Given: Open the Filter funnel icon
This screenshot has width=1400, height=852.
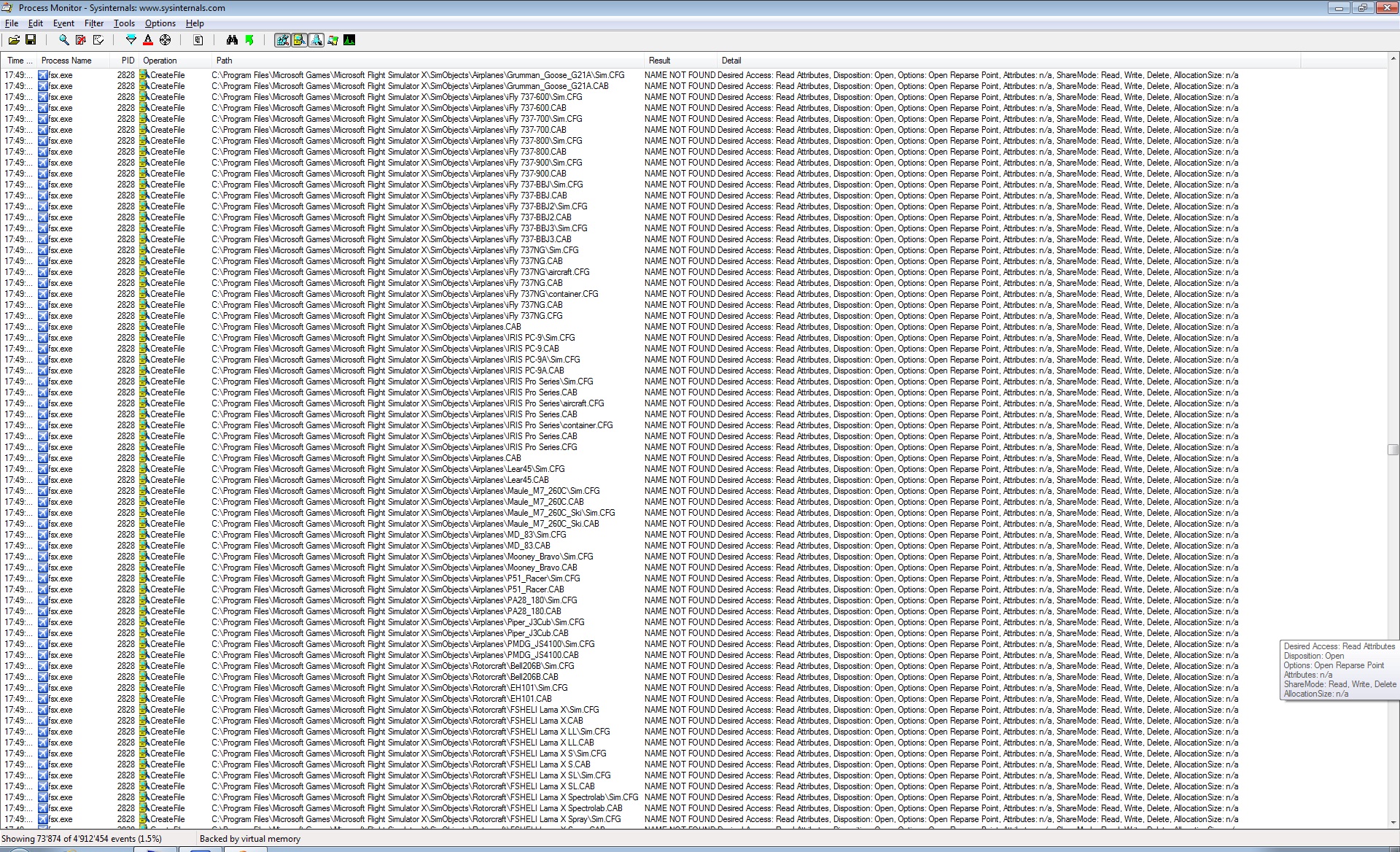Looking at the screenshot, I should tap(131, 40).
